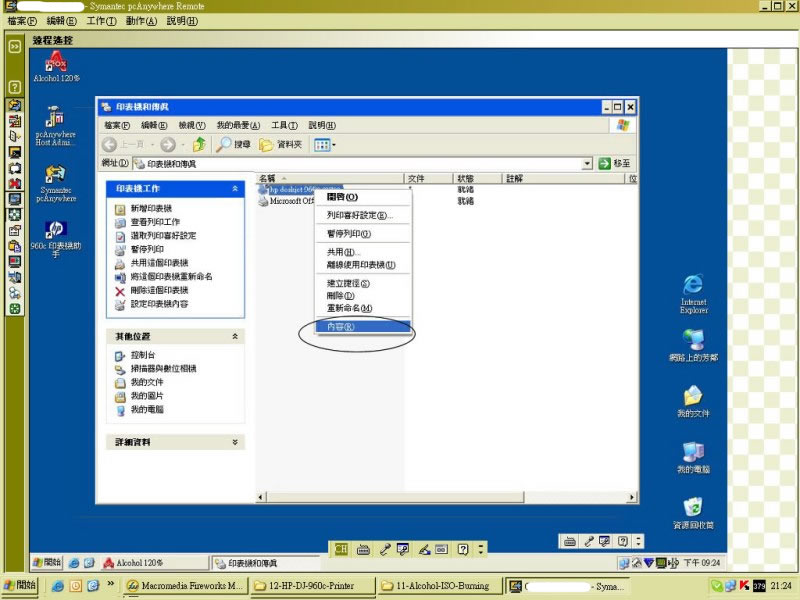Open Internet Explorer icon on remote desktop
The width and height of the screenshot is (800, 600).
click(x=693, y=294)
